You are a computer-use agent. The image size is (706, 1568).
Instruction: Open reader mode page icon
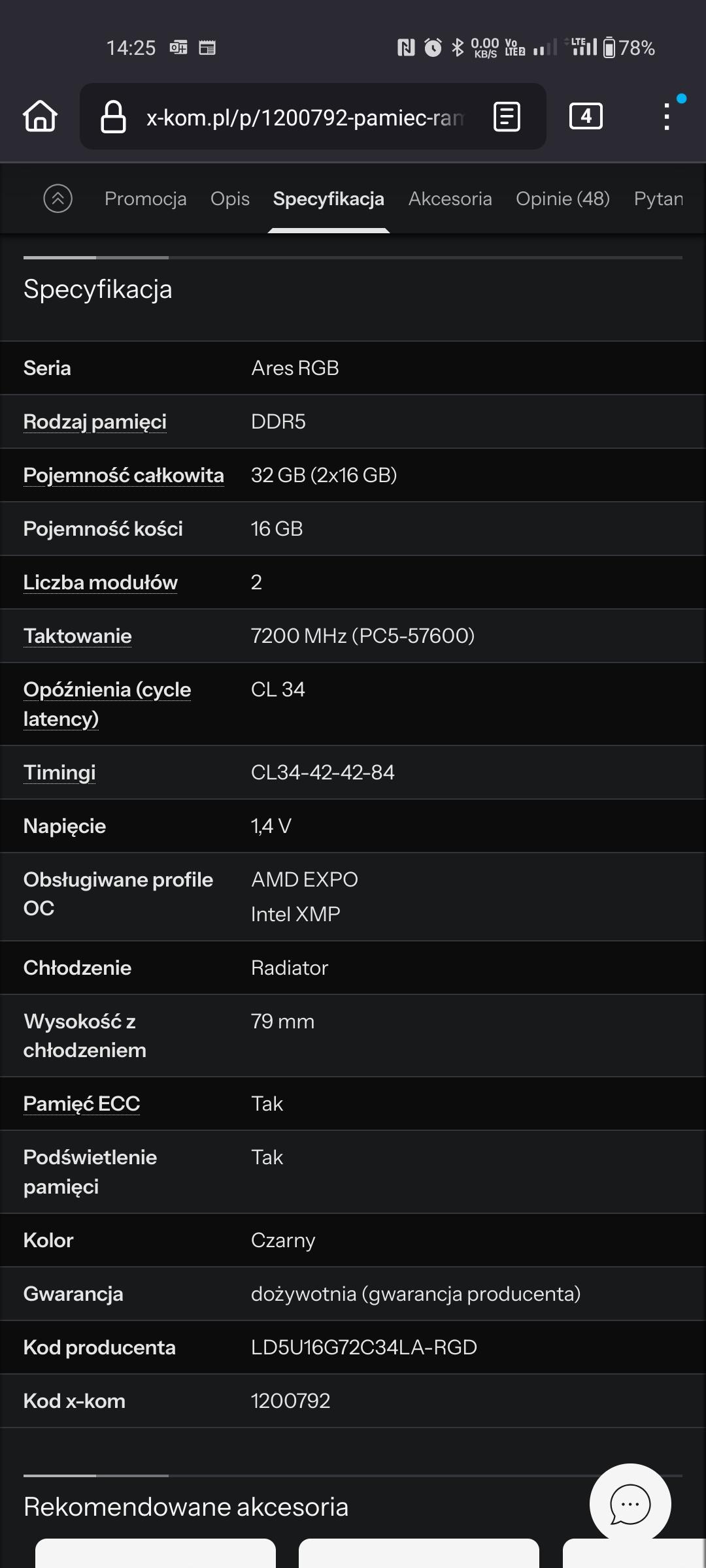click(x=507, y=117)
